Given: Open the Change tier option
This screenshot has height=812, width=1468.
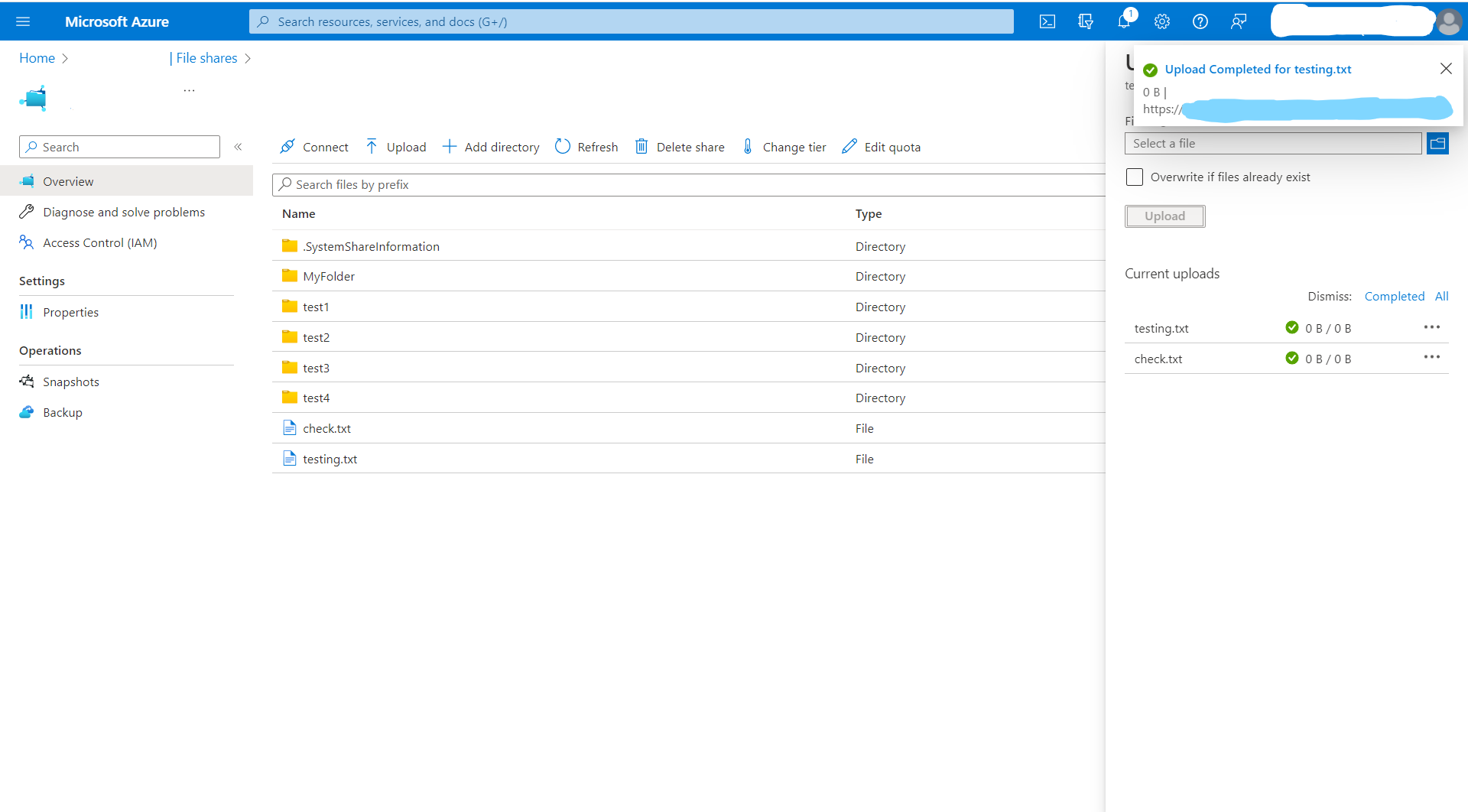Looking at the screenshot, I should pyautogui.click(x=784, y=147).
